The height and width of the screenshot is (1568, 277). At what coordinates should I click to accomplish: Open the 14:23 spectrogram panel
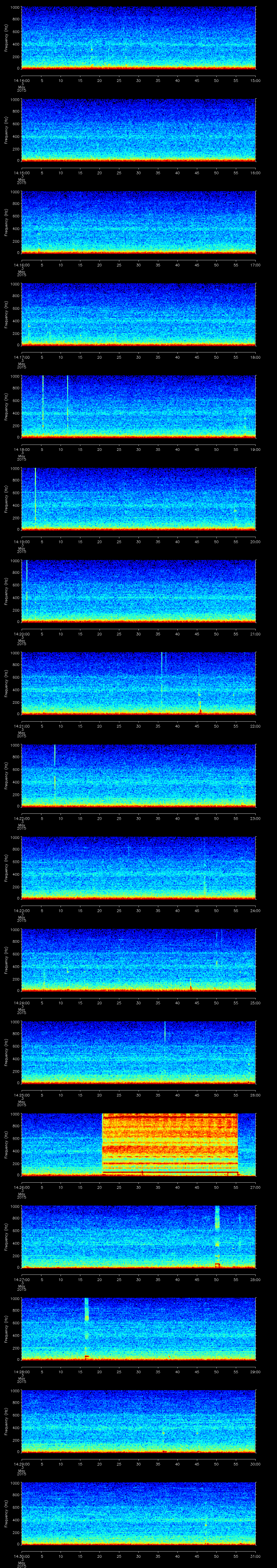point(138,868)
